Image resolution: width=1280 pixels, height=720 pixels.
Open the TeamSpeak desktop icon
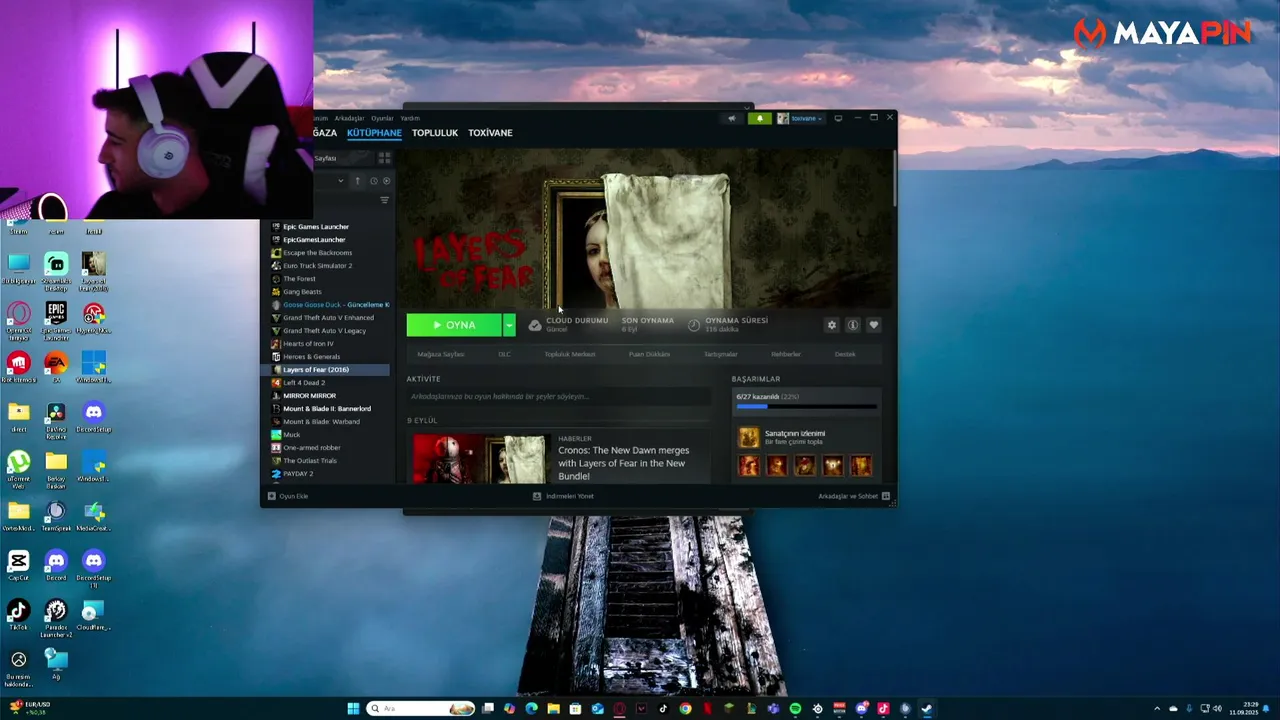coord(56,516)
